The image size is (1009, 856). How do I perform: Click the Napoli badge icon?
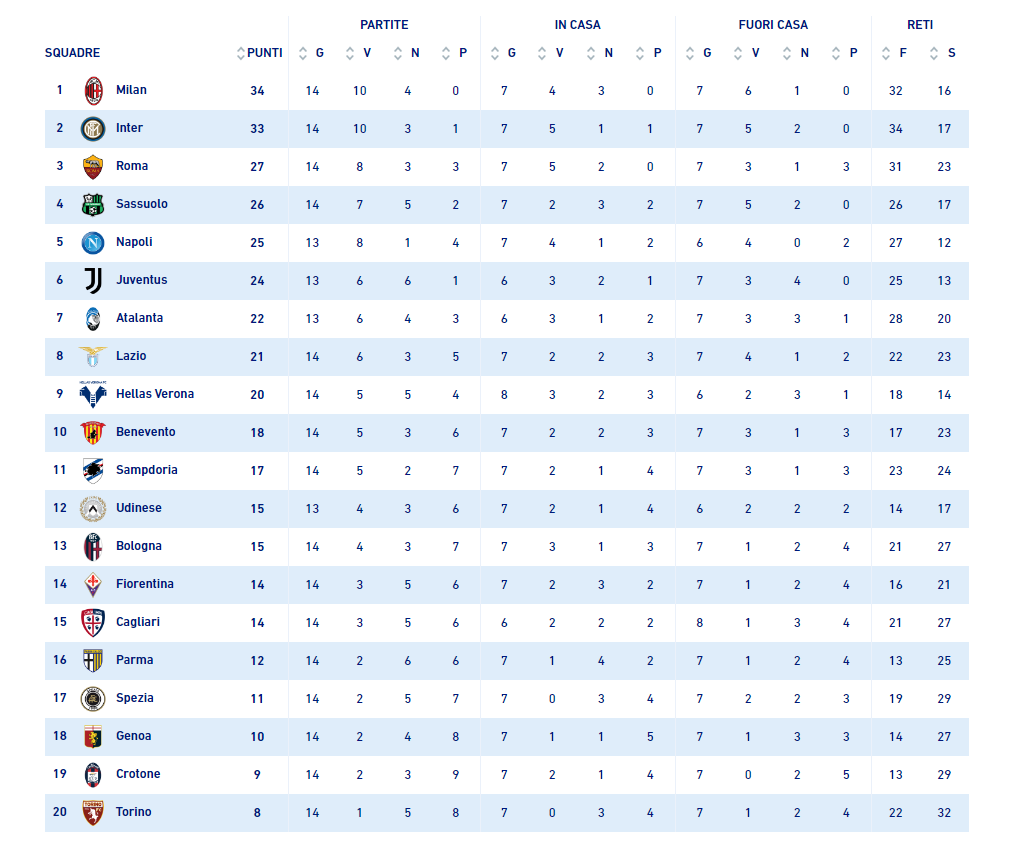93,243
